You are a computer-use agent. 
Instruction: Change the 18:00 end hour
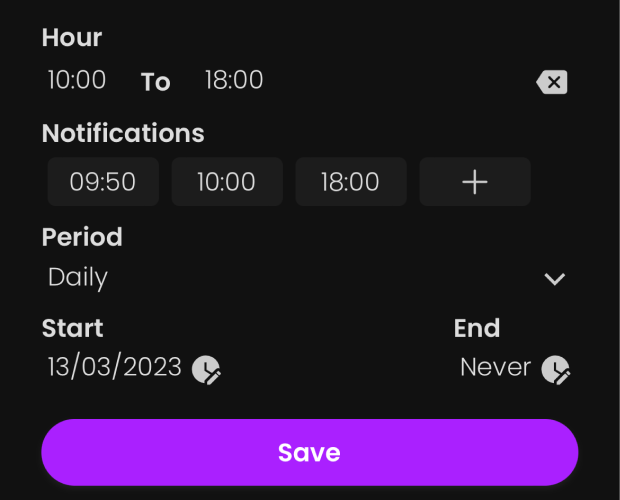pos(234,80)
